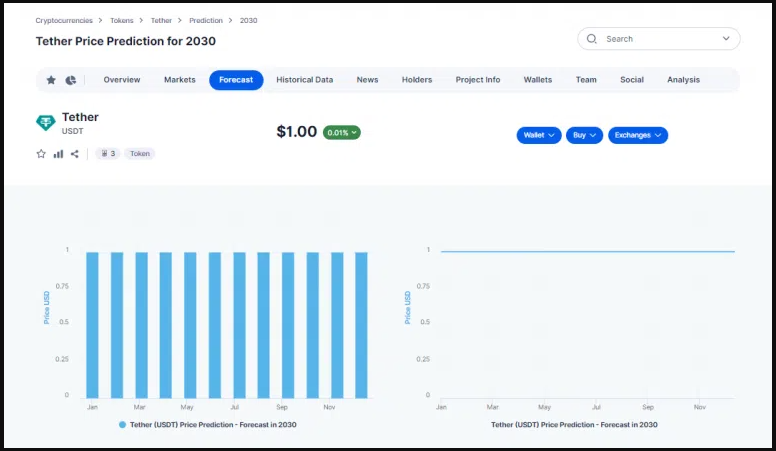The image size is (776, 451).
Task: Share Tether using the share icon
Action: point(75,153)
